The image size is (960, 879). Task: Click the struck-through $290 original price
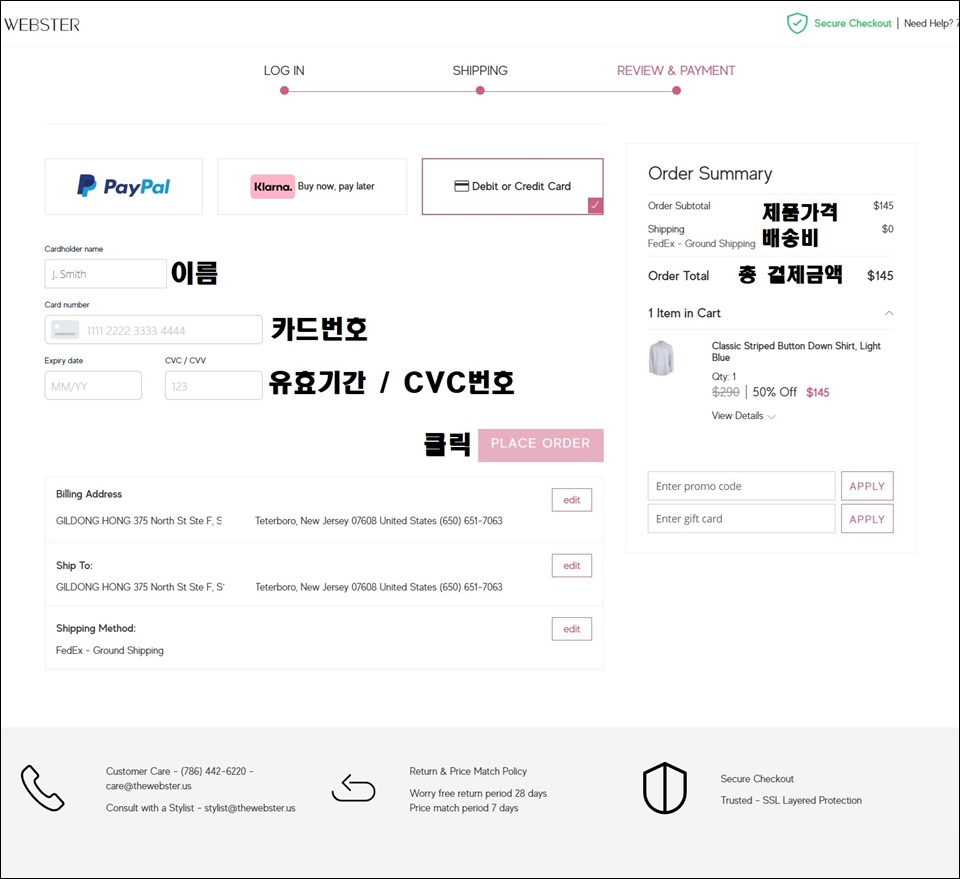click(726, 392)
